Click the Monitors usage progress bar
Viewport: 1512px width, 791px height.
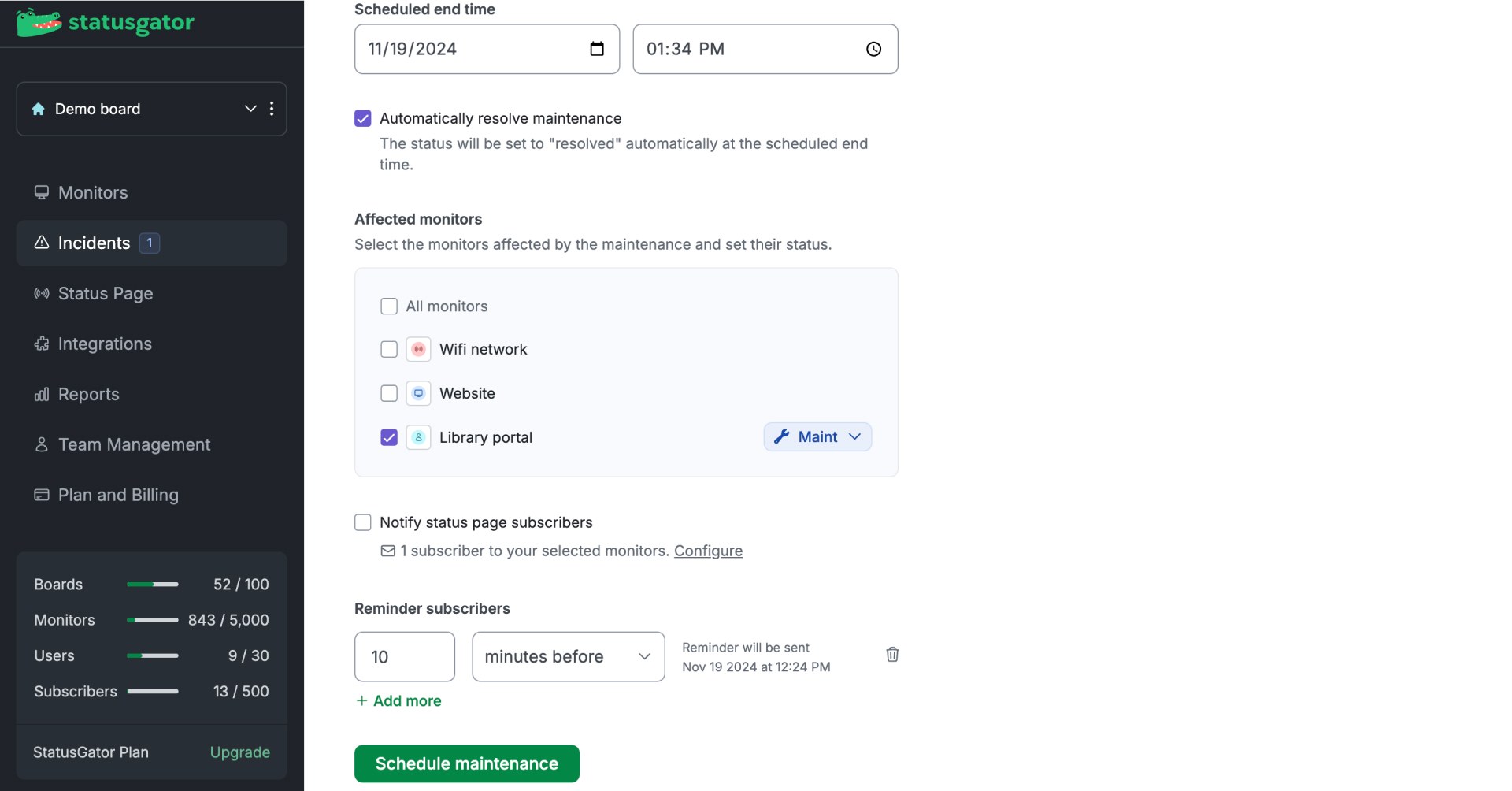coord(153,620)
